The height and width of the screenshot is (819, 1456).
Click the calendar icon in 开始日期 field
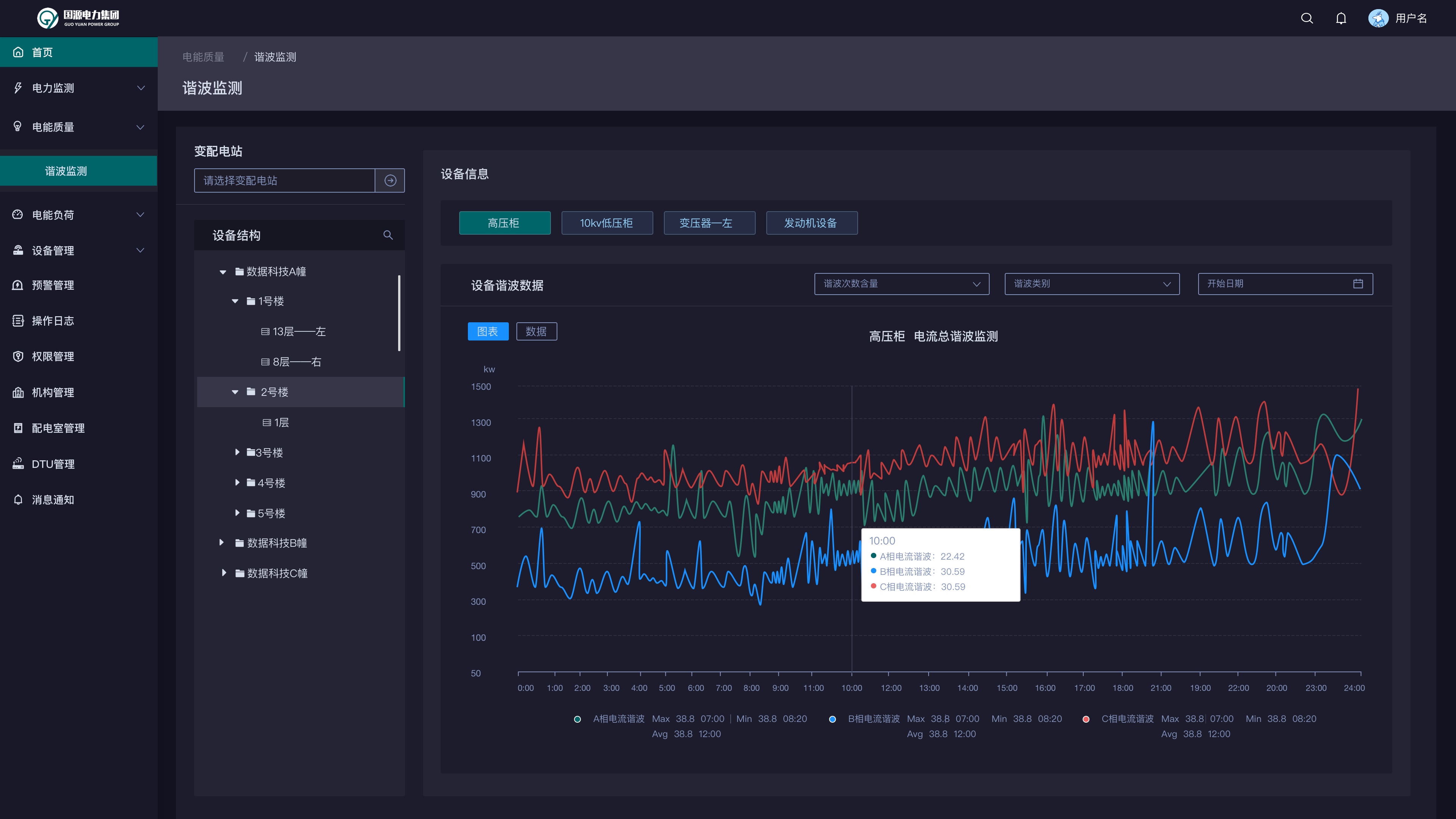1358,284
